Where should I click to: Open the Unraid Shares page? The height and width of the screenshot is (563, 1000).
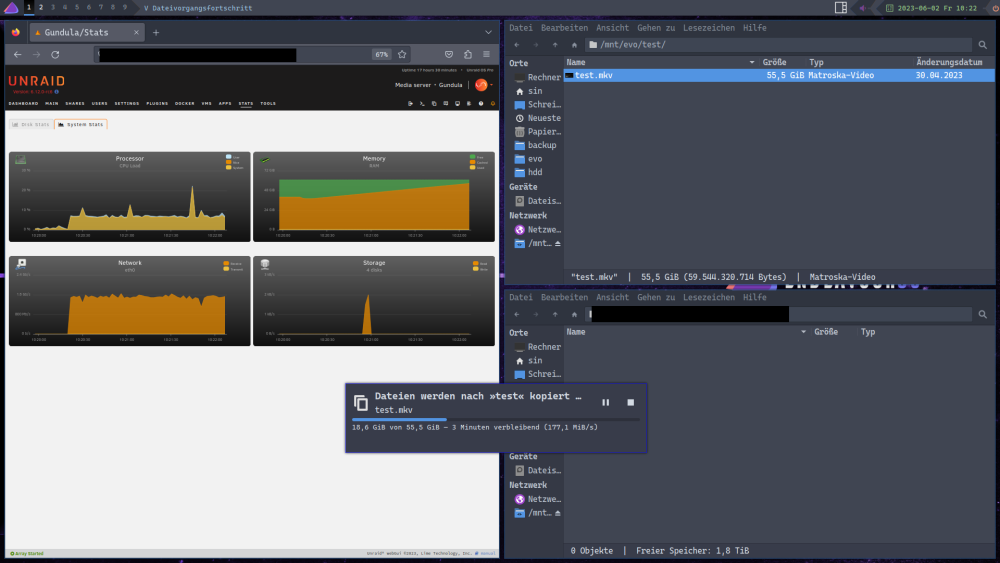pyautogui.click(x=75, y=103)
